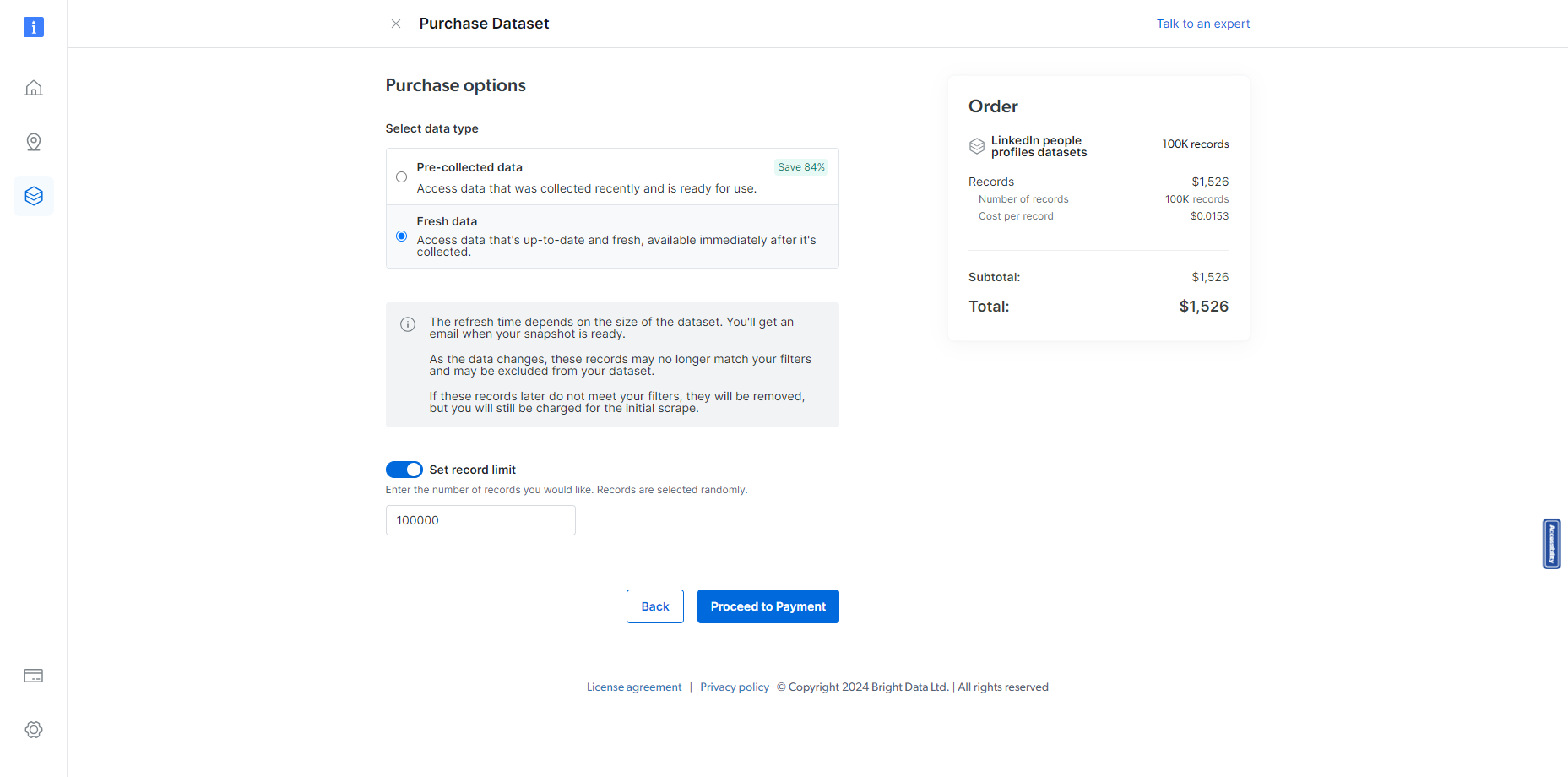Click the blue info logo icon
1568x777 pixels.
click(x=34, y=27)
